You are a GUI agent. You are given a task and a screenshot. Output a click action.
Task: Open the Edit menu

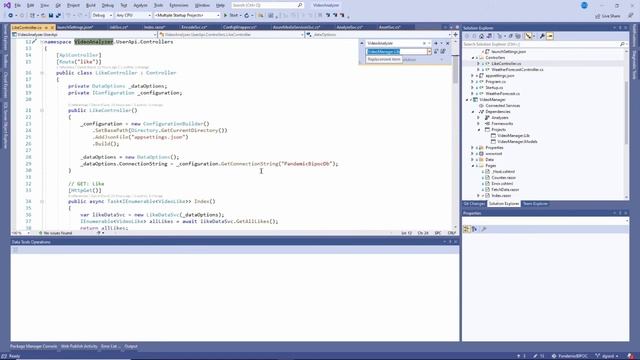coord(31,5)
